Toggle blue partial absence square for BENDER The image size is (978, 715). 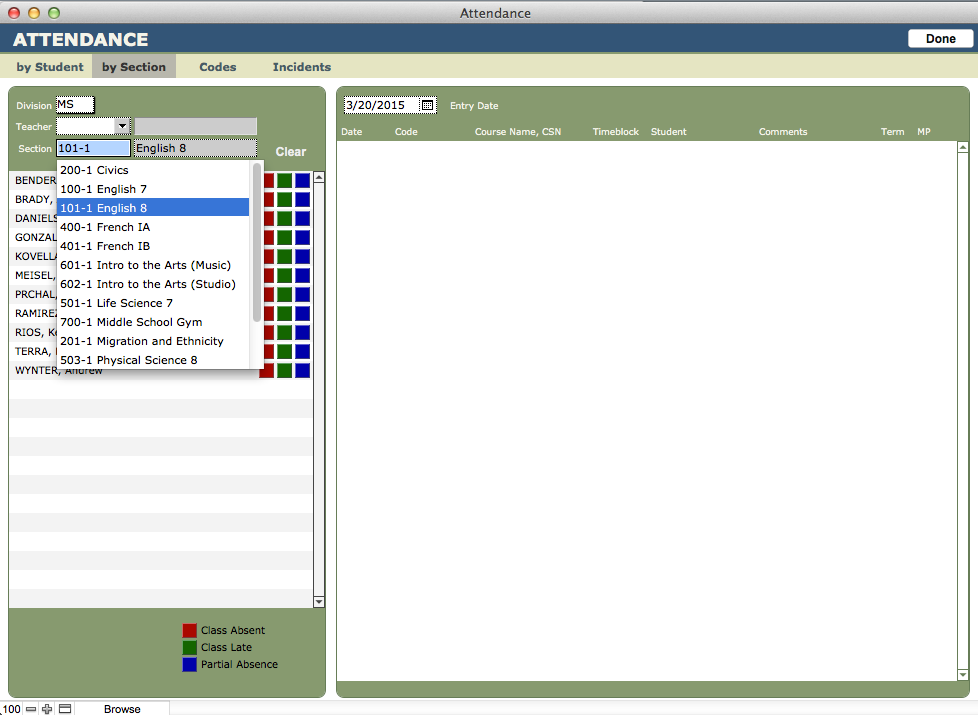(302, 181)
